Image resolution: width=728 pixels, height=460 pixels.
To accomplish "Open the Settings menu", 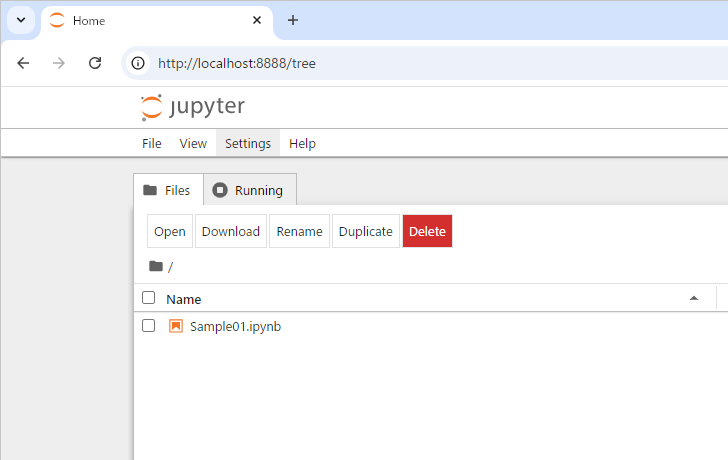I will click(248, 144).
